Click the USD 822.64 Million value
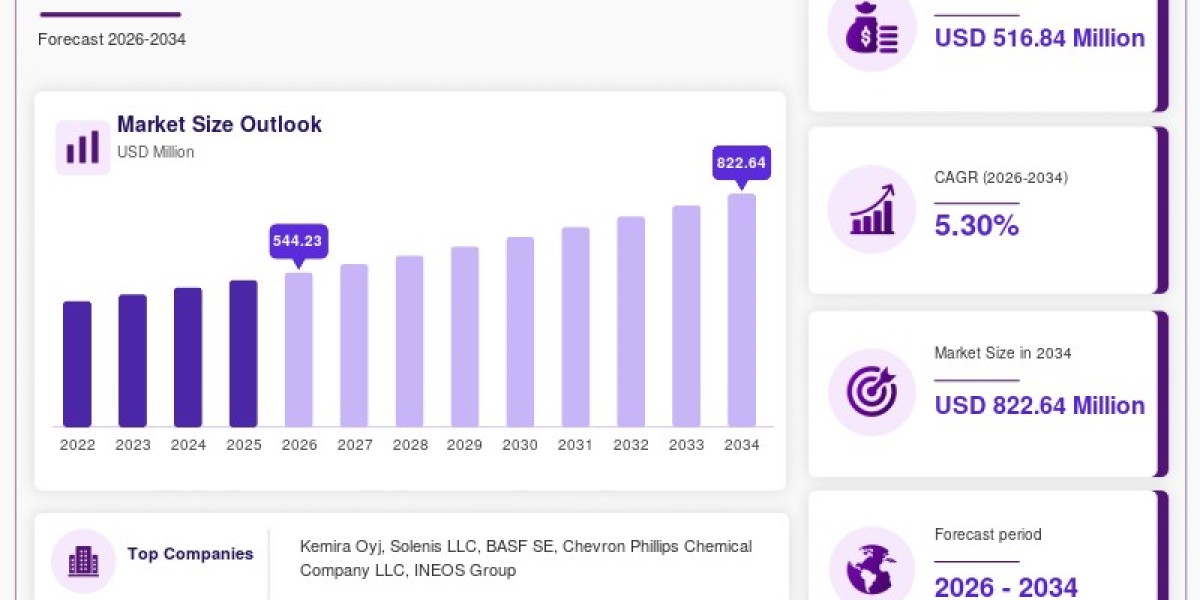The height and width of the screenshot is (600, 1200). coord(1040,405)
